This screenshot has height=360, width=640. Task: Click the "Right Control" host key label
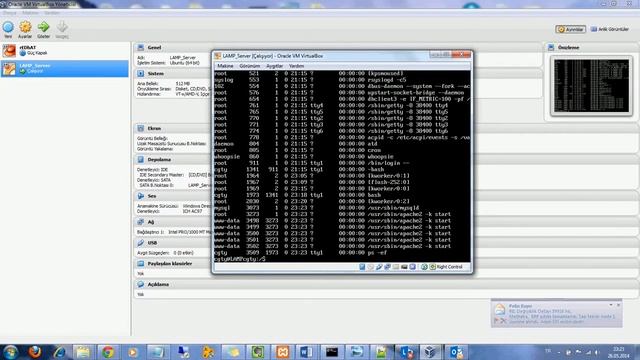click(x=449, y=267)
